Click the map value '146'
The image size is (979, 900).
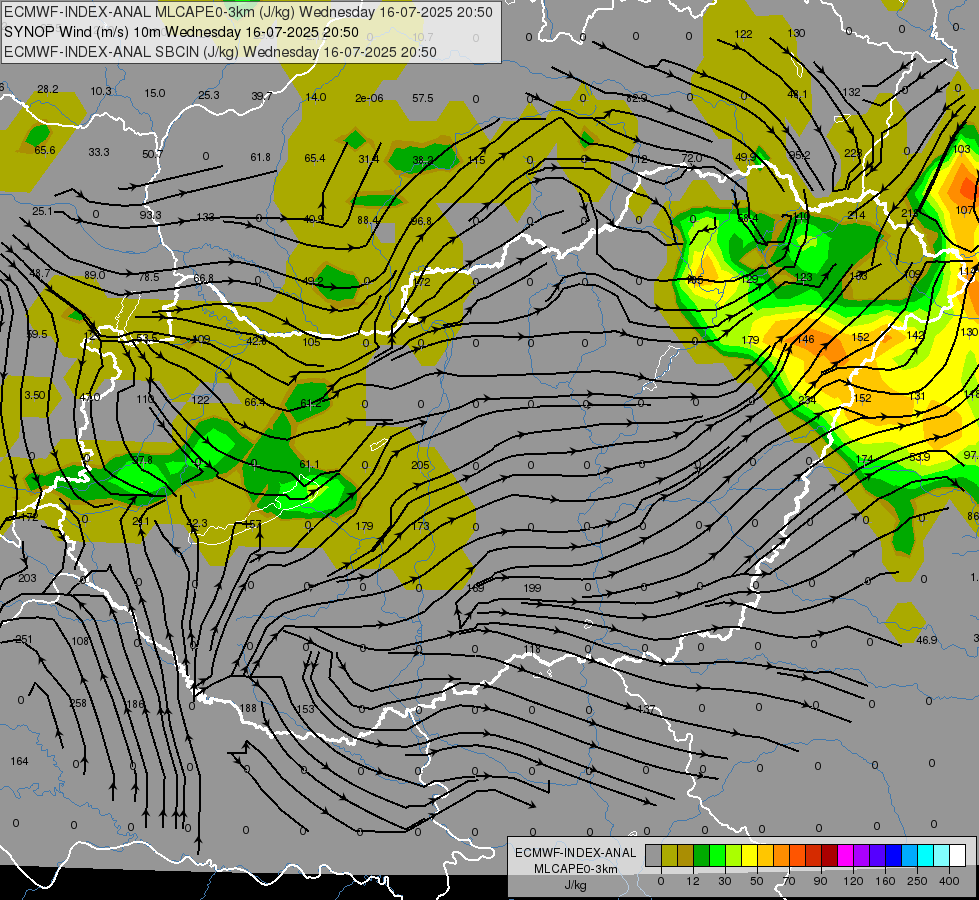[x=806, y=339]
